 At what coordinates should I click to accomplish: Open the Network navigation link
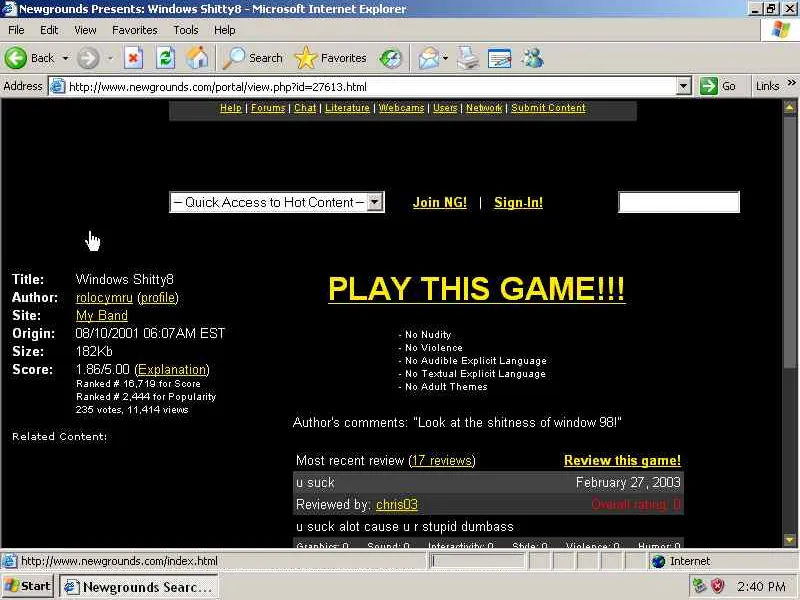(484, 108)
